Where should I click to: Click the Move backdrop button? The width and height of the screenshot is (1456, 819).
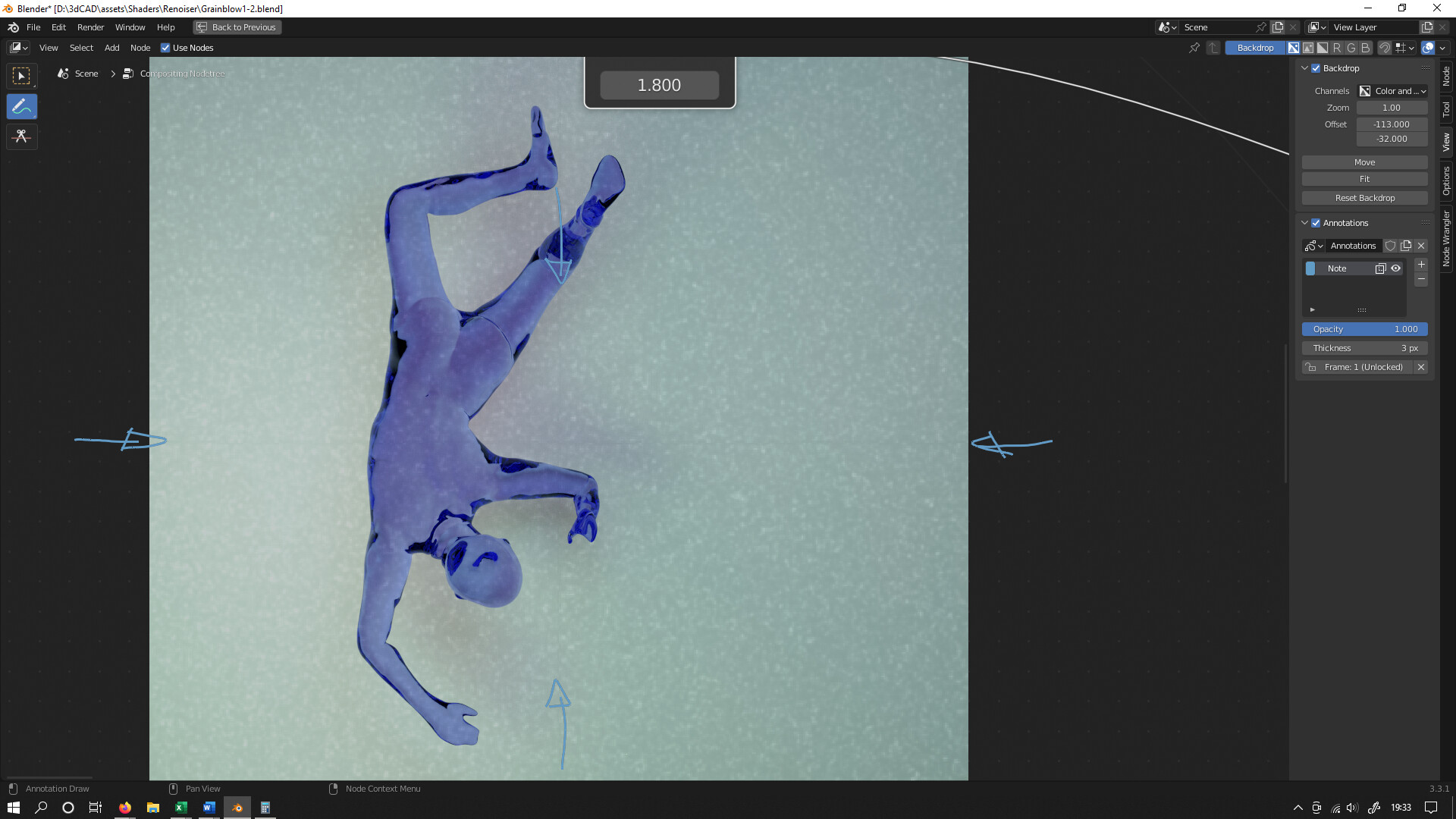click(1365, 162)
